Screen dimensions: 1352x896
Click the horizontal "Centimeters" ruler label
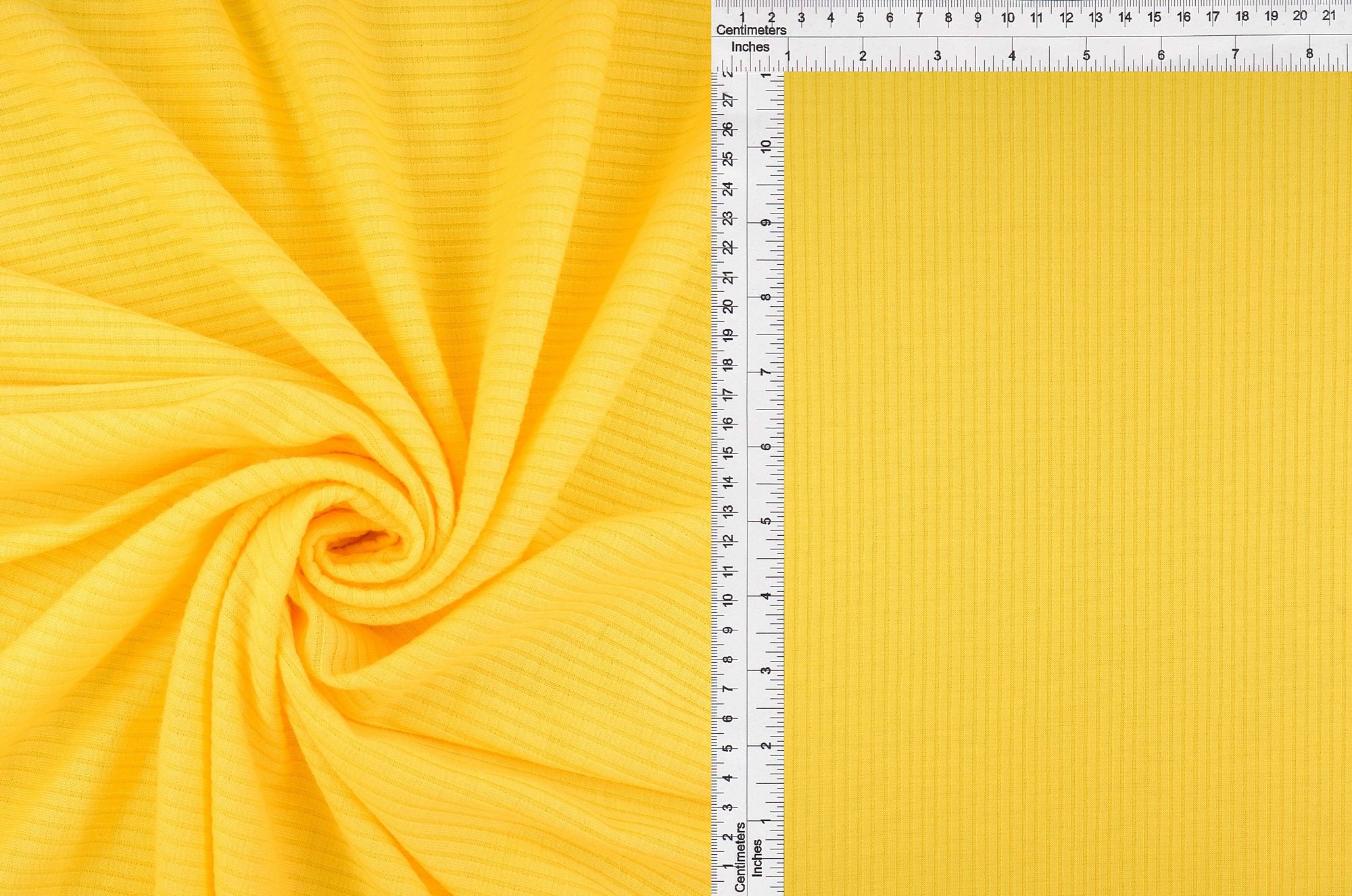[x=751, y=30]
